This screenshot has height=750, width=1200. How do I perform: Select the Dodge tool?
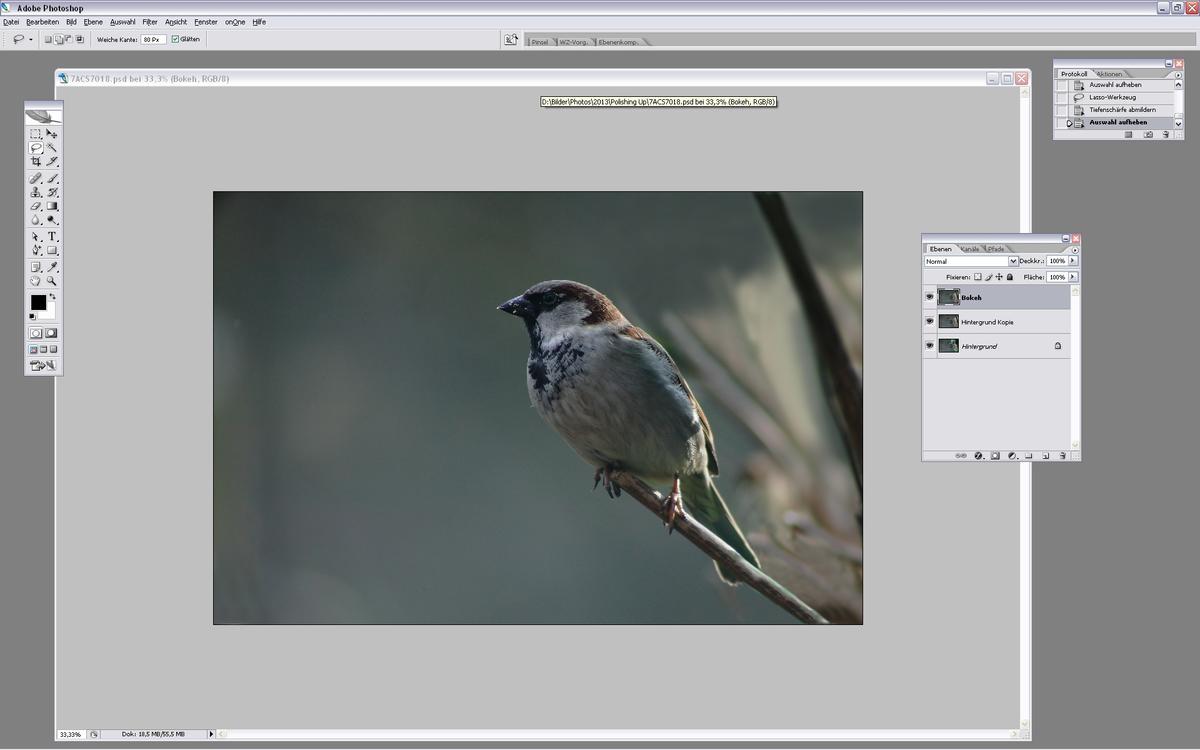(52, 219)
